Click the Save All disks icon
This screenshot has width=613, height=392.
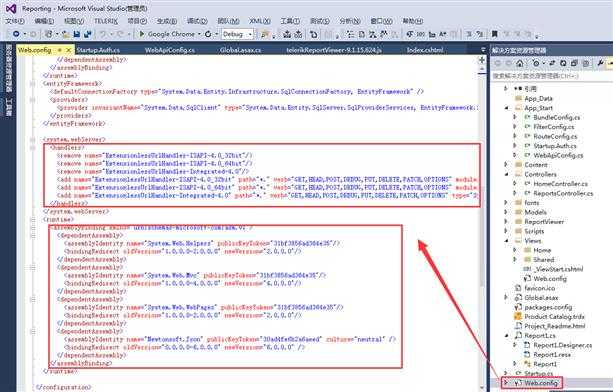[x=88, y=34]
